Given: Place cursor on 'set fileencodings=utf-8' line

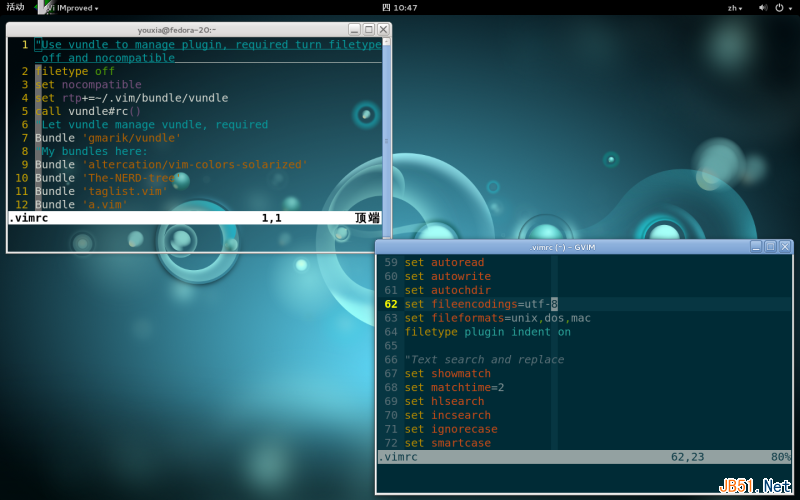Looking at the screenshot, I should [480, 304].
